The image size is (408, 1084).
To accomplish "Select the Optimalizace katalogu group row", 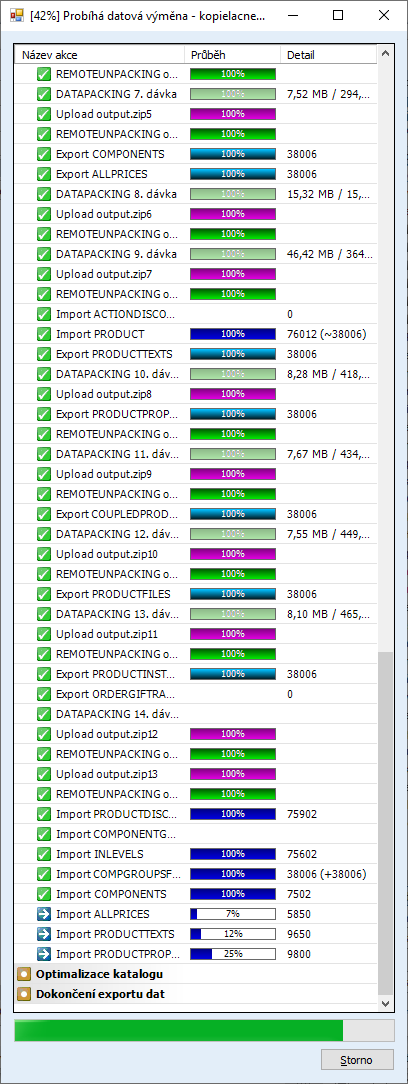I will tap(197, 975).
